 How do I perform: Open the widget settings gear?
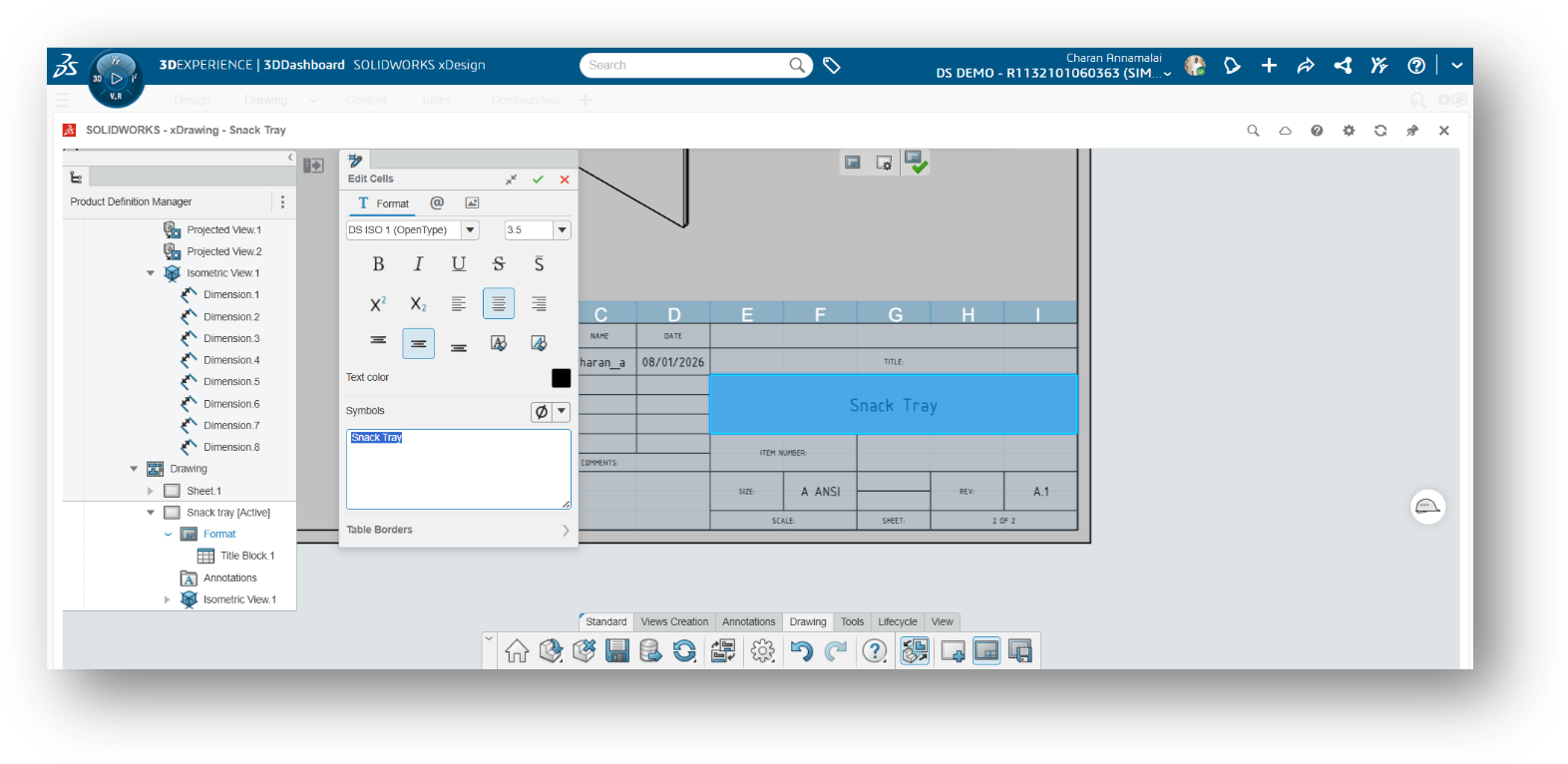(1349, 131)
